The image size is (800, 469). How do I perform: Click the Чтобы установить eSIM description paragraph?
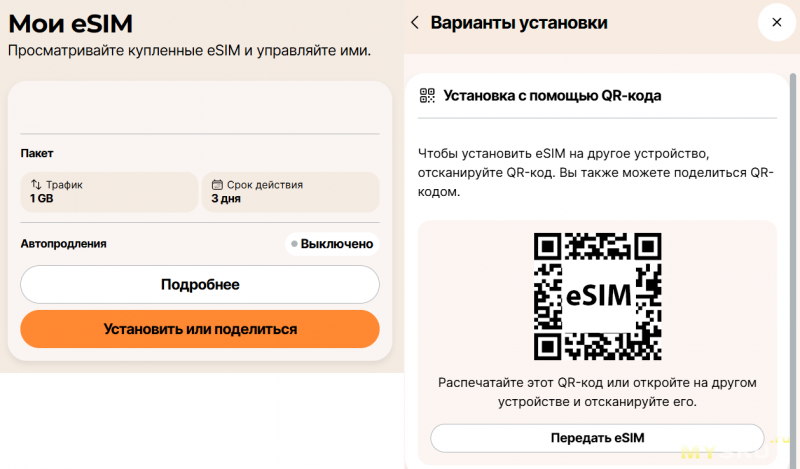[x=596, y=172]
